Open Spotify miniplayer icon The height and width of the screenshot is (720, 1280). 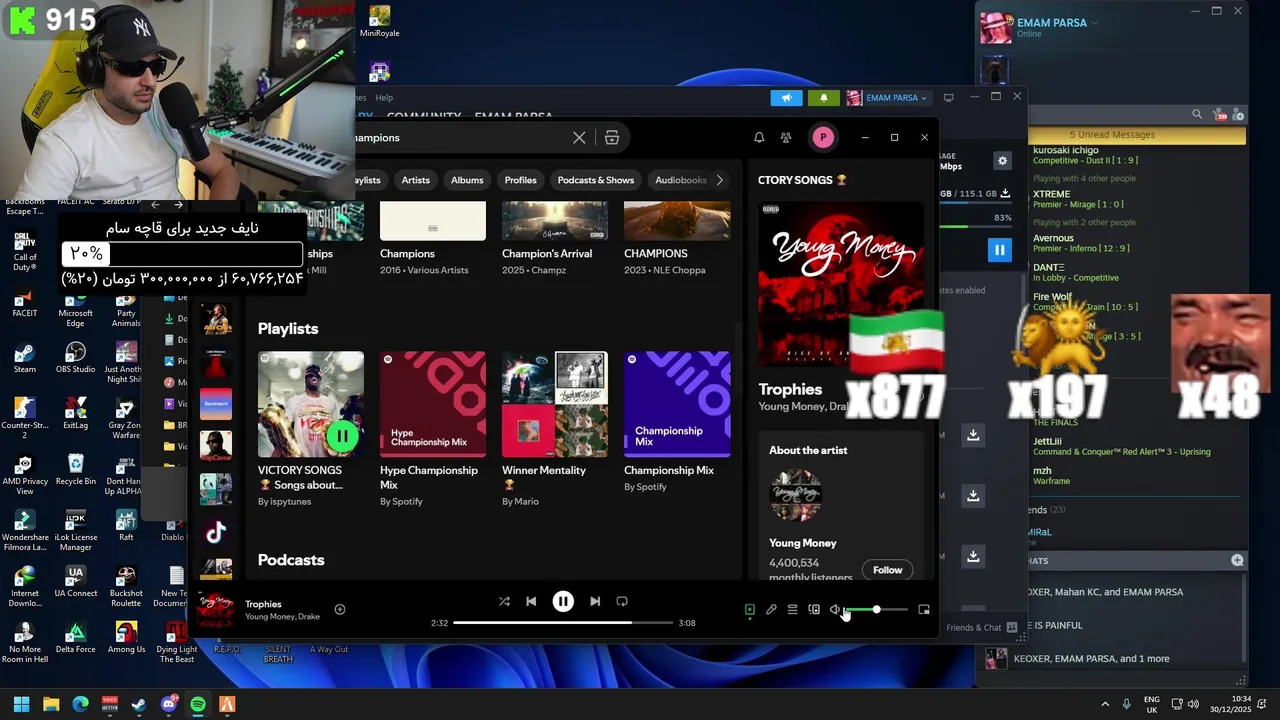point(924,609)
